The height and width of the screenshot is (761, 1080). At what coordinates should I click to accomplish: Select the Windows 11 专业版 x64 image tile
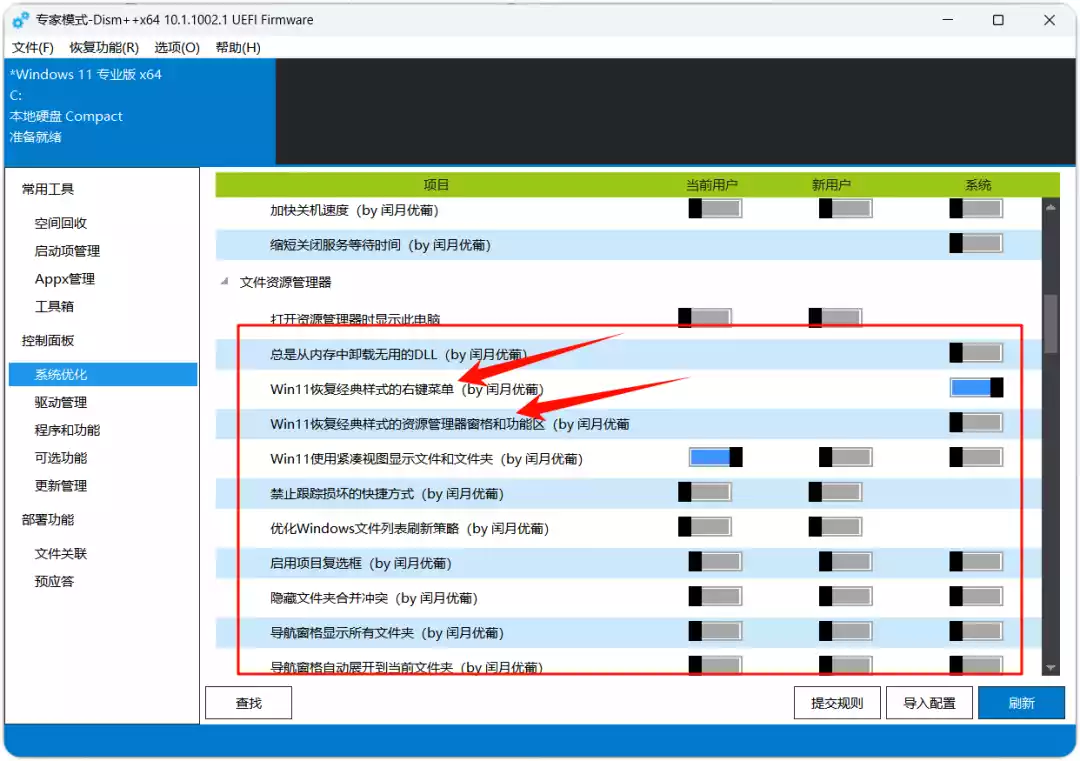tap(140, 112)
